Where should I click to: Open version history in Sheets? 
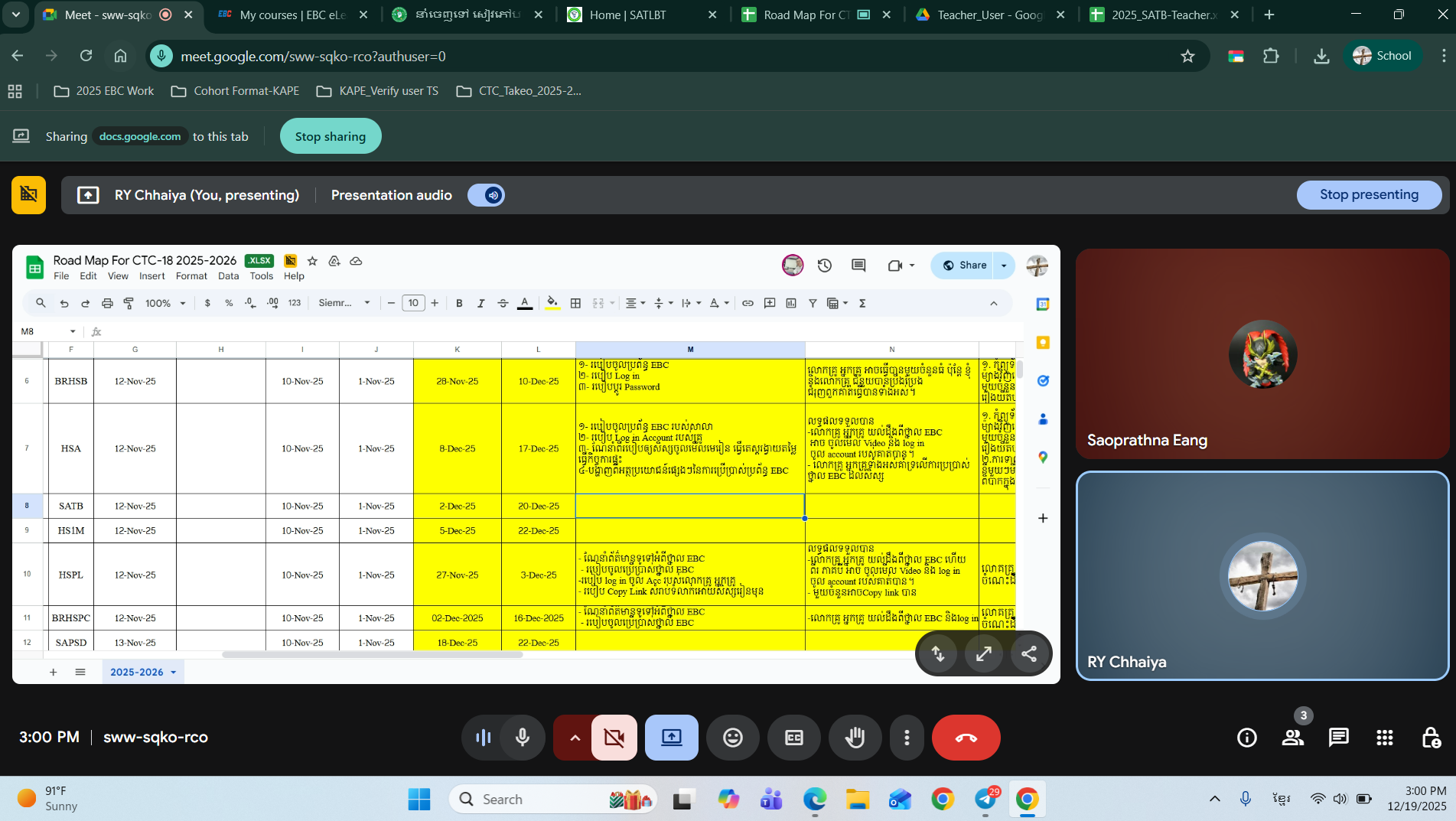point(824,266)
